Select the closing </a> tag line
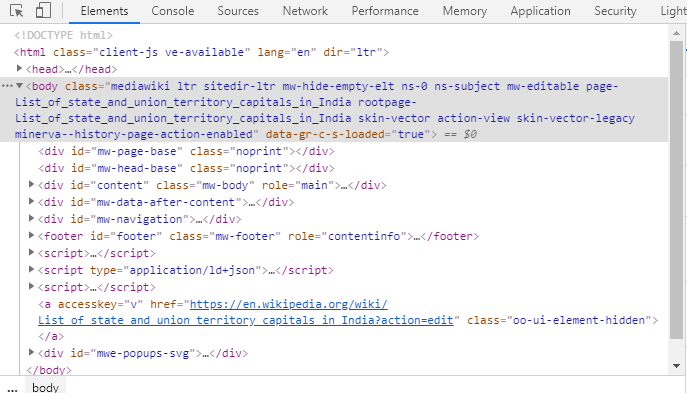 point(51,336)
